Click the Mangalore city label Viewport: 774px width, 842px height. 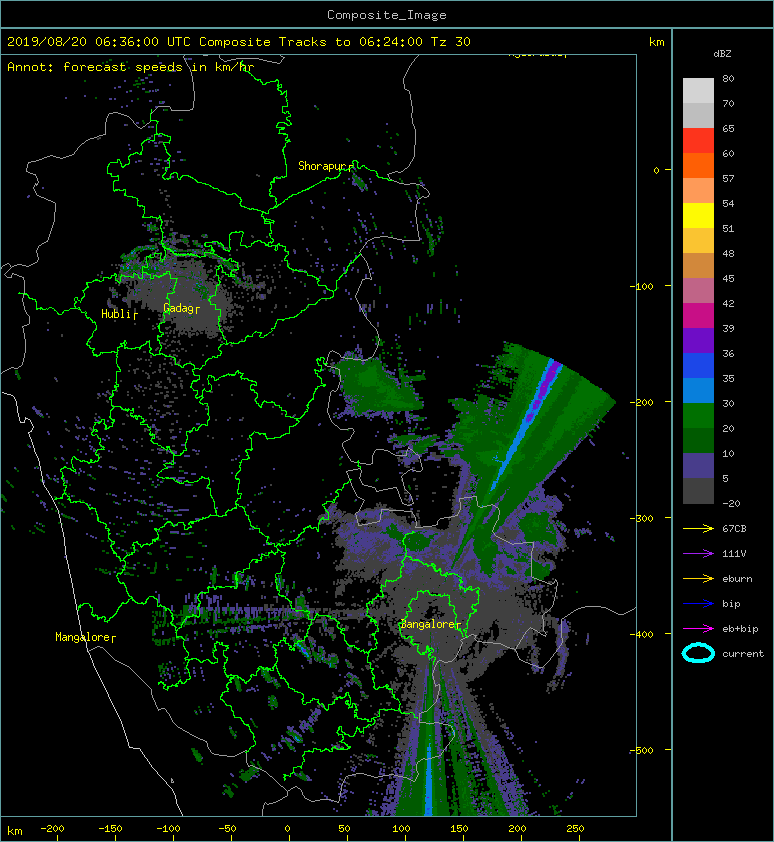(x=82, y=637)
